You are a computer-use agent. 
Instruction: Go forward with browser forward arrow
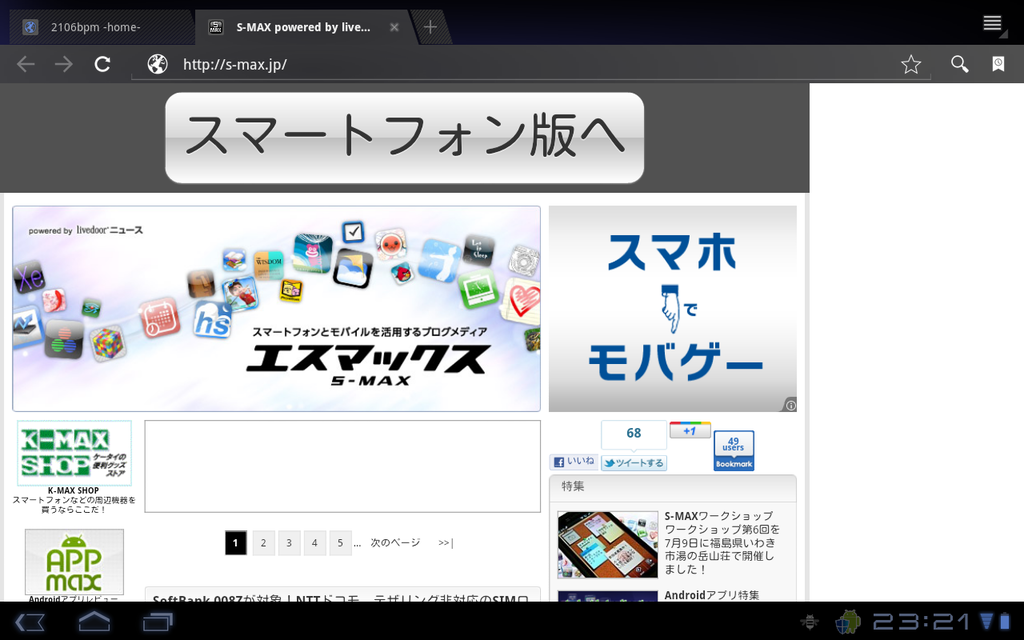[x=64, y=64]
